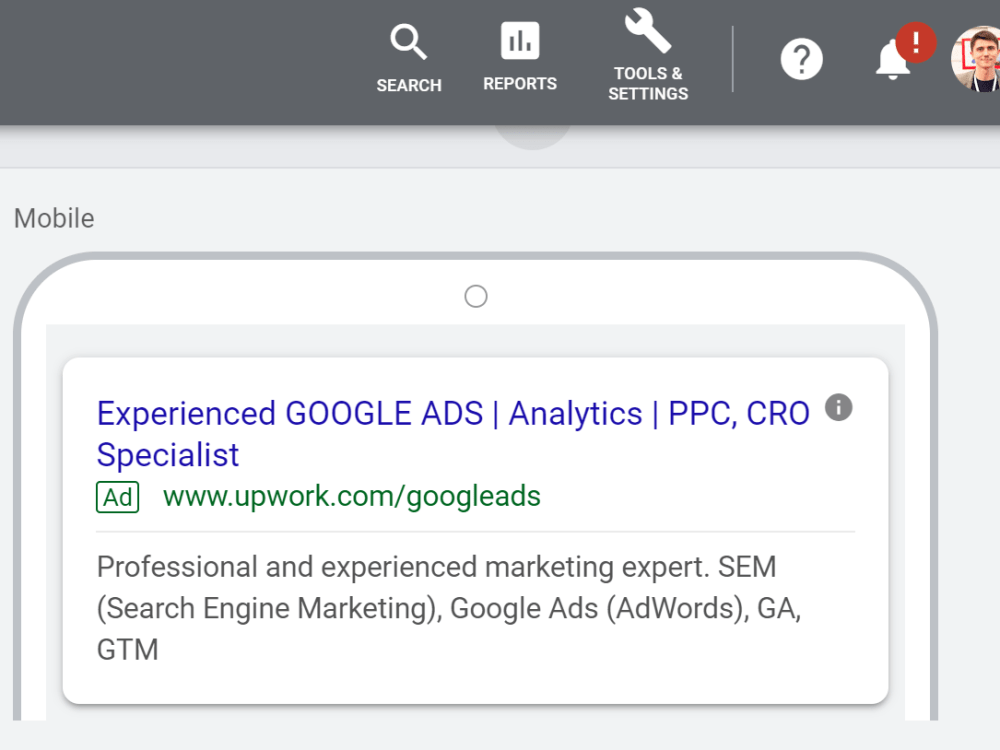Select the REPORTS label in header
The image size is (1000, 750).
pyautogui.click(x=520, y=84)
